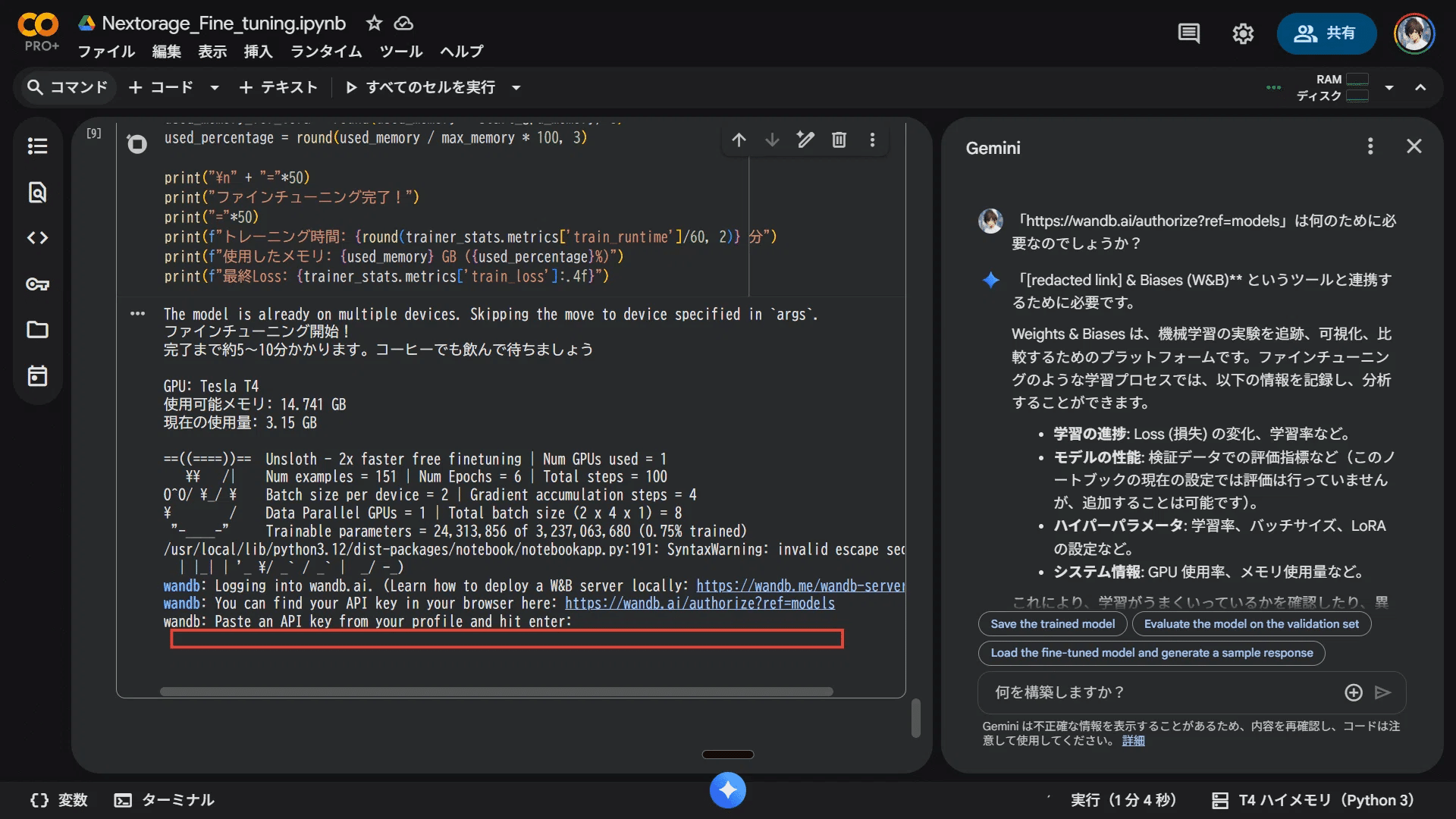Open settings gear icon
Screen dimensions: 1456x819
pos(1243,33)
